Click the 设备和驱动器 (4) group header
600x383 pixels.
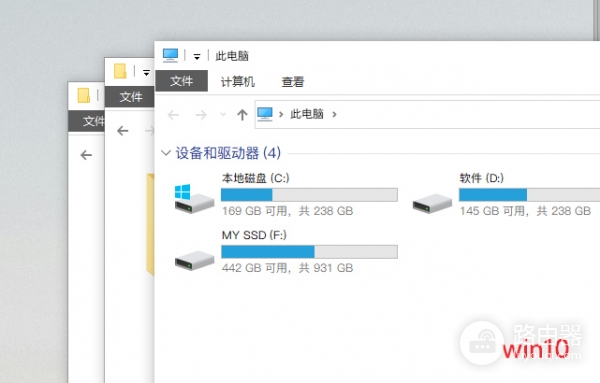(228, 153)
